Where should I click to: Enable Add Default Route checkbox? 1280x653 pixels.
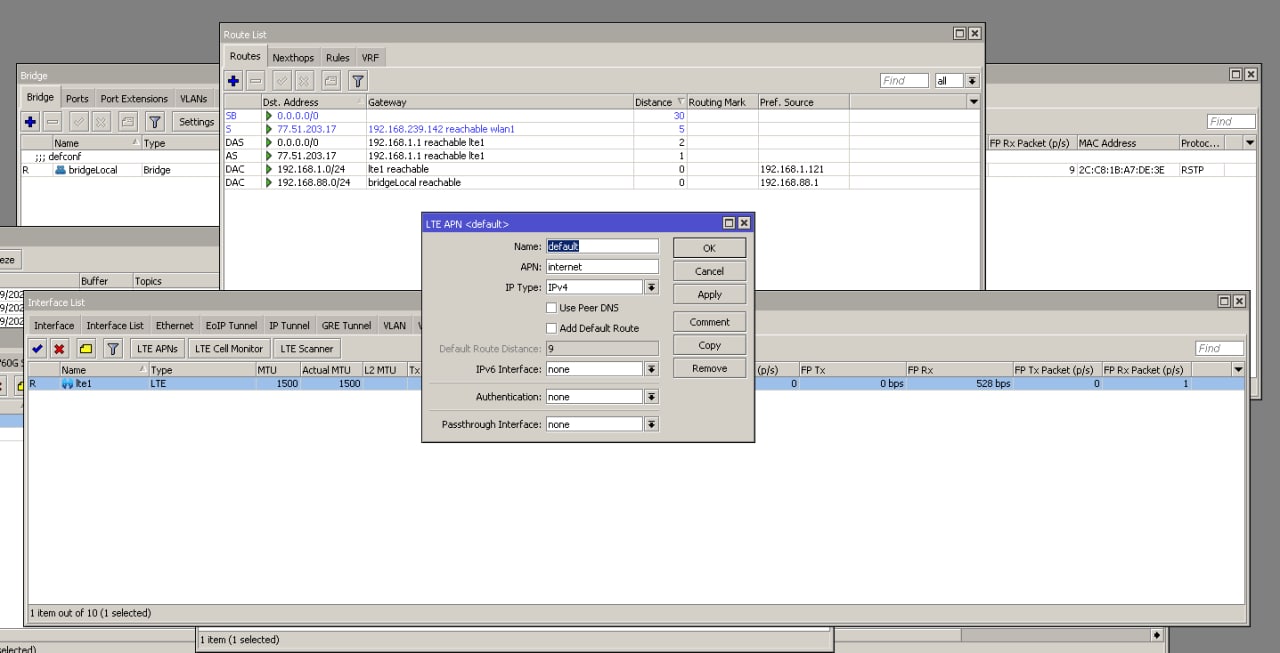click(551, 328)
